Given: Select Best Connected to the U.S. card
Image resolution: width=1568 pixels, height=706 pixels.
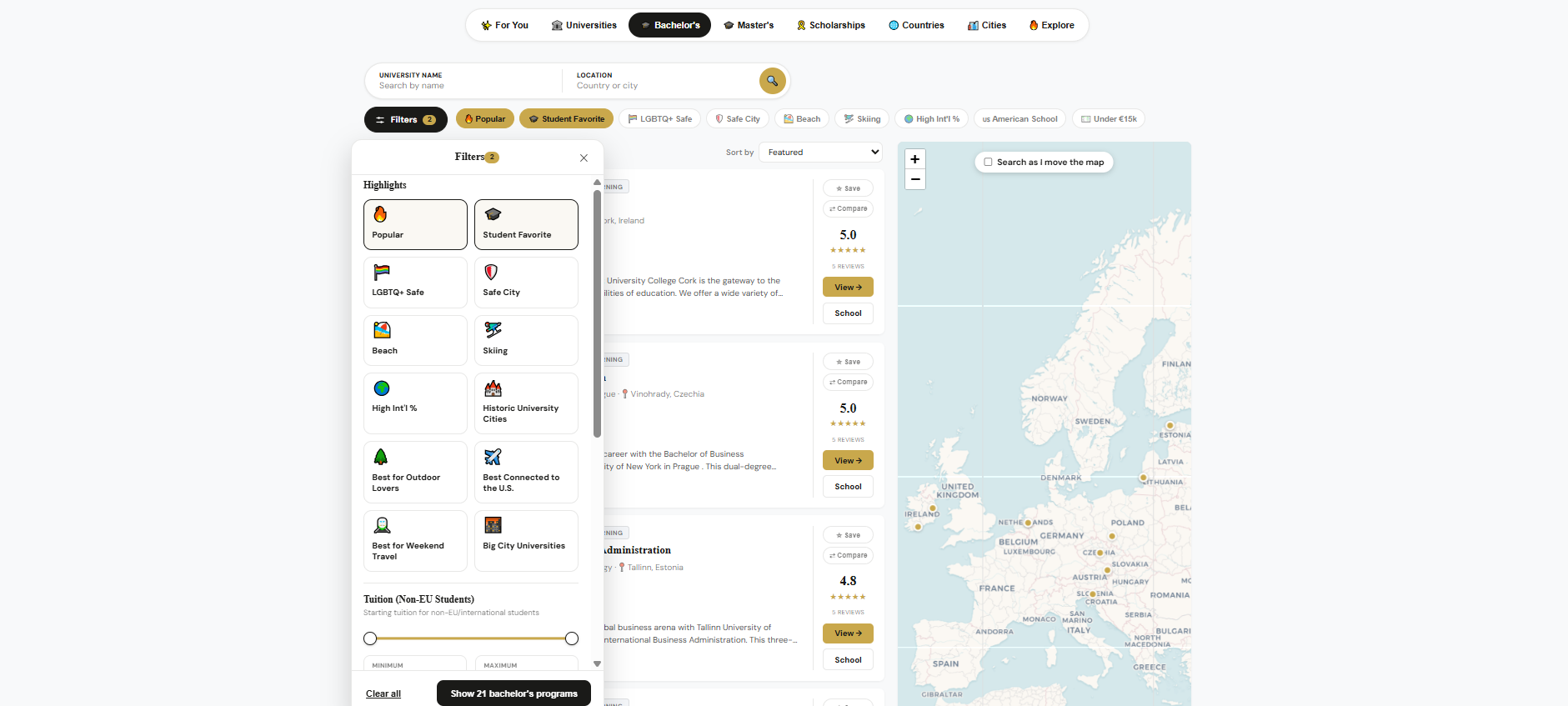Looking at the screenshot, I should (526, 472).
